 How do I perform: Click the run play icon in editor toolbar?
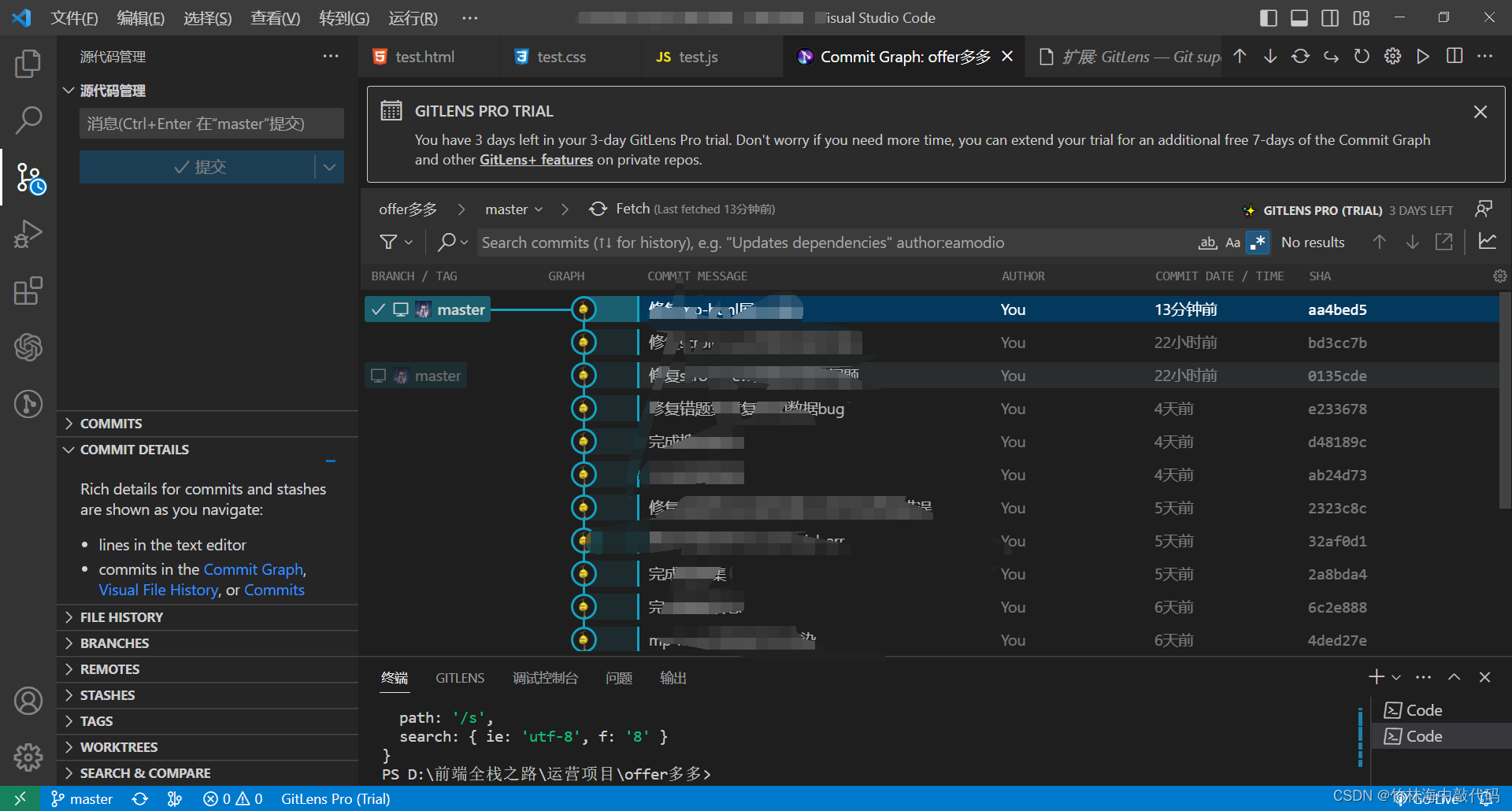[1423, 56]
